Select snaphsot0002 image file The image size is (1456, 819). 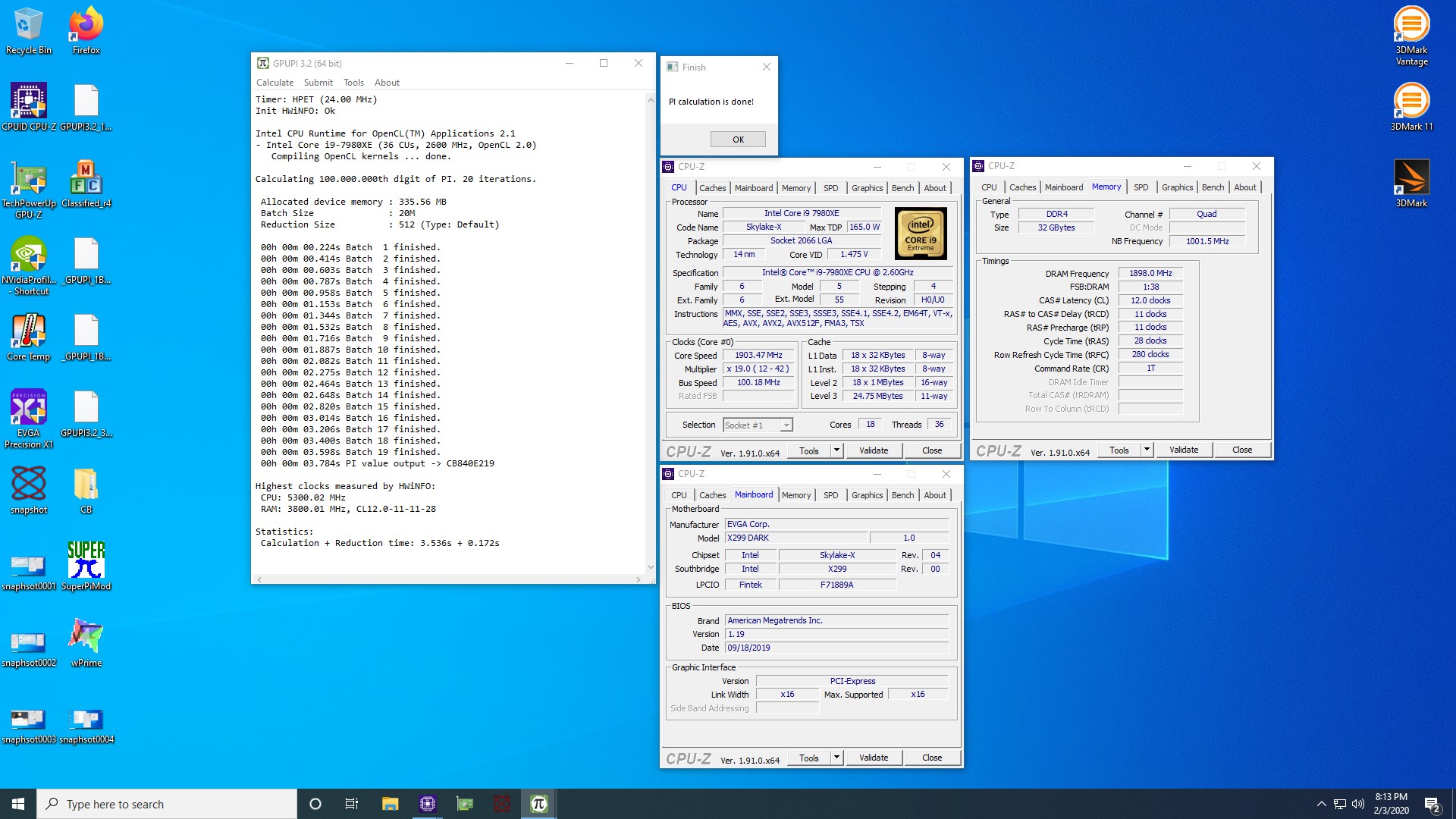tap(29, 649)
